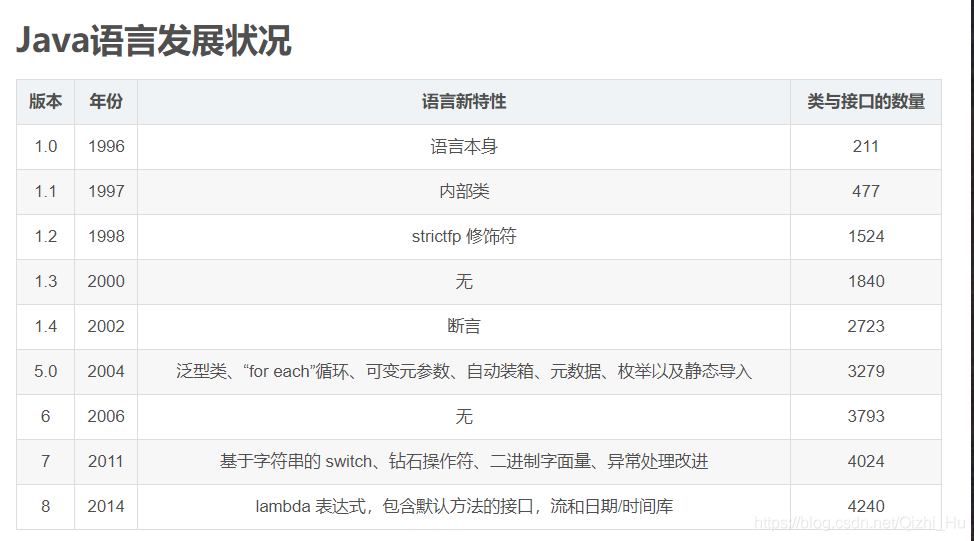Click the count cell '3793'
The width and height of the screenshot is (974, 541).
tap(866, 417)
